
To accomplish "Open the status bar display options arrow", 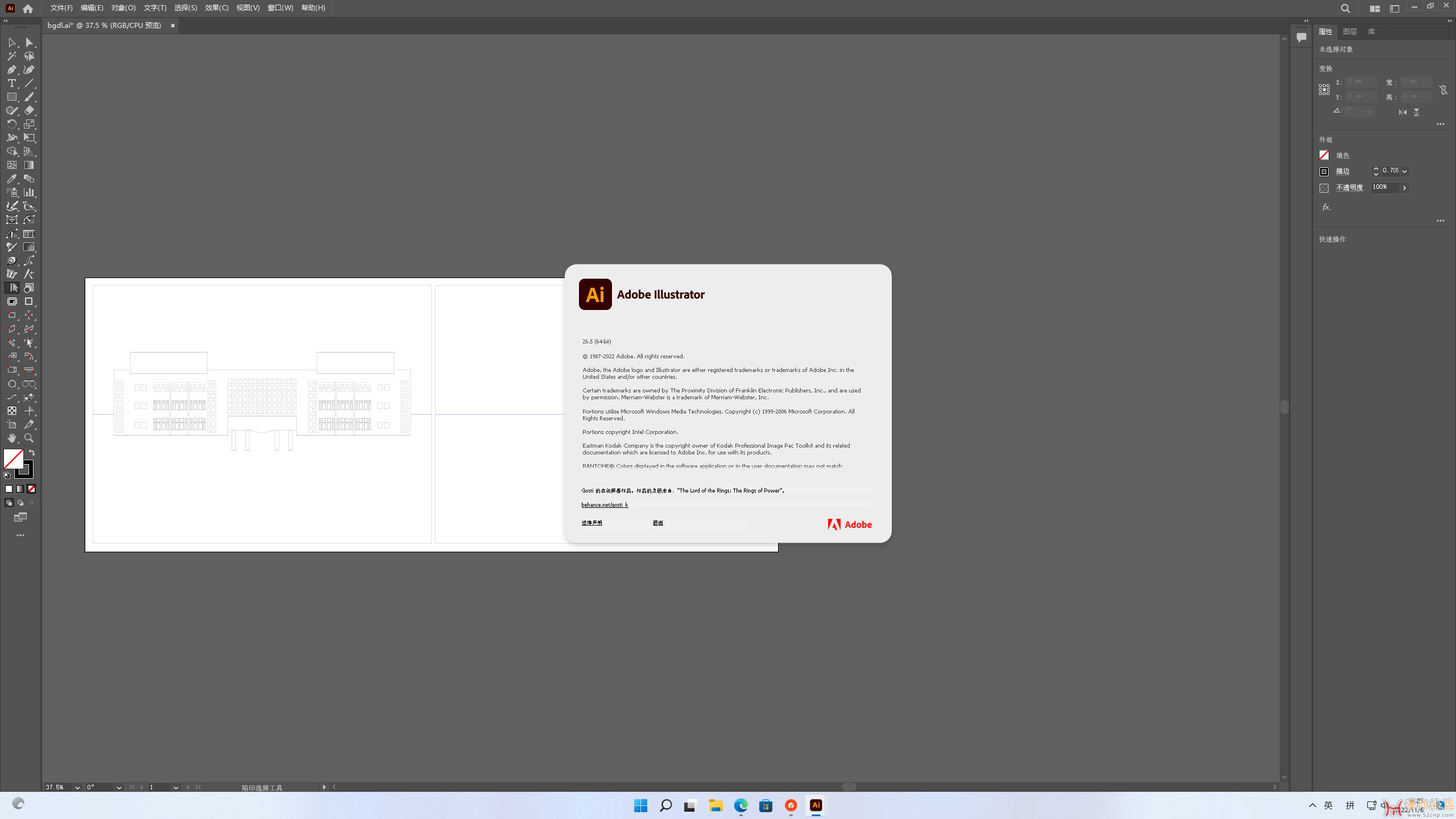I will (x=324, y=787).
